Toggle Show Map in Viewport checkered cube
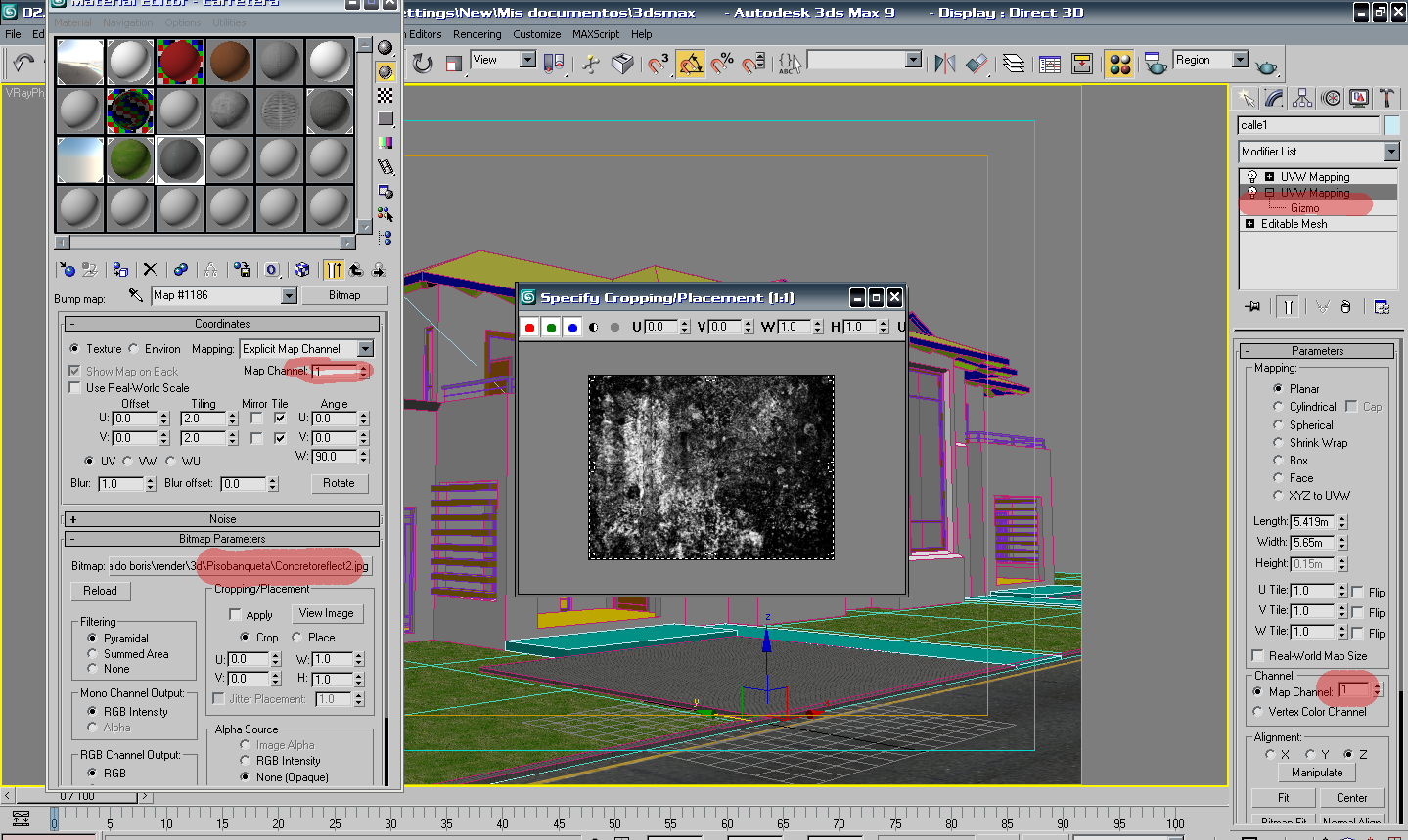The width and height of the screenshot is (1408, 840). [x=301, y=269]
